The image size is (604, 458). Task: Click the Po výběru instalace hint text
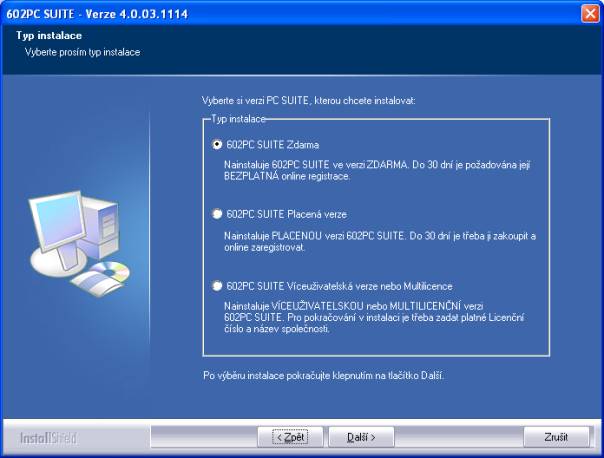[x=321, y=376]
